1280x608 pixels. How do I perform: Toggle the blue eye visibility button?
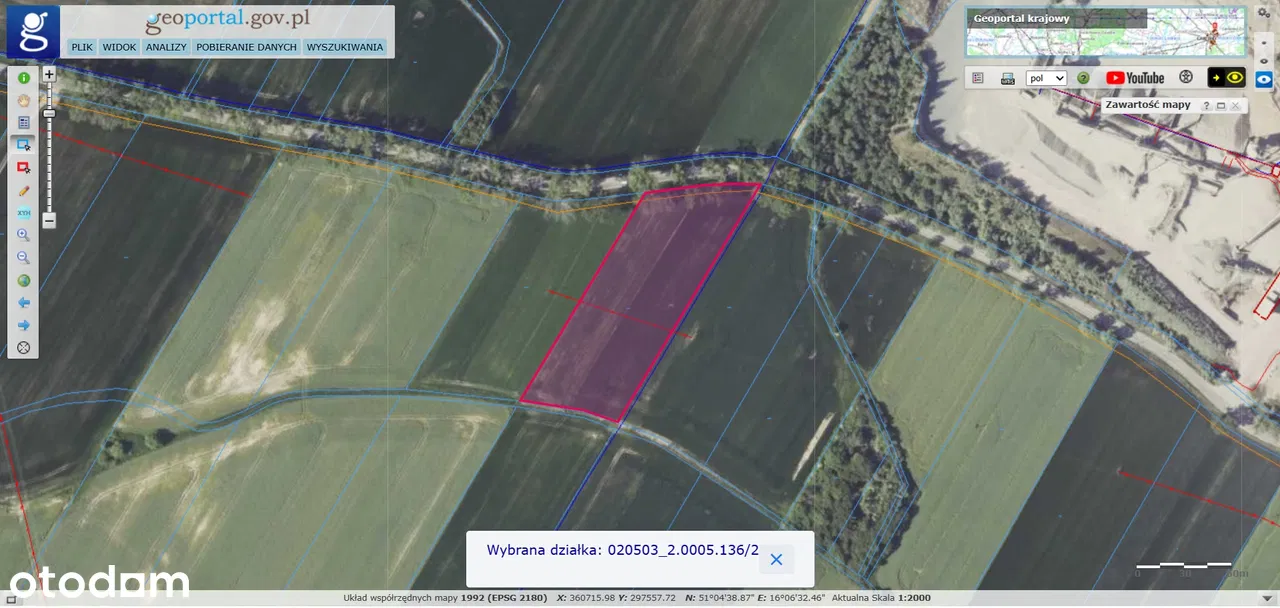pyautogui.click(x=1264, y=79)
